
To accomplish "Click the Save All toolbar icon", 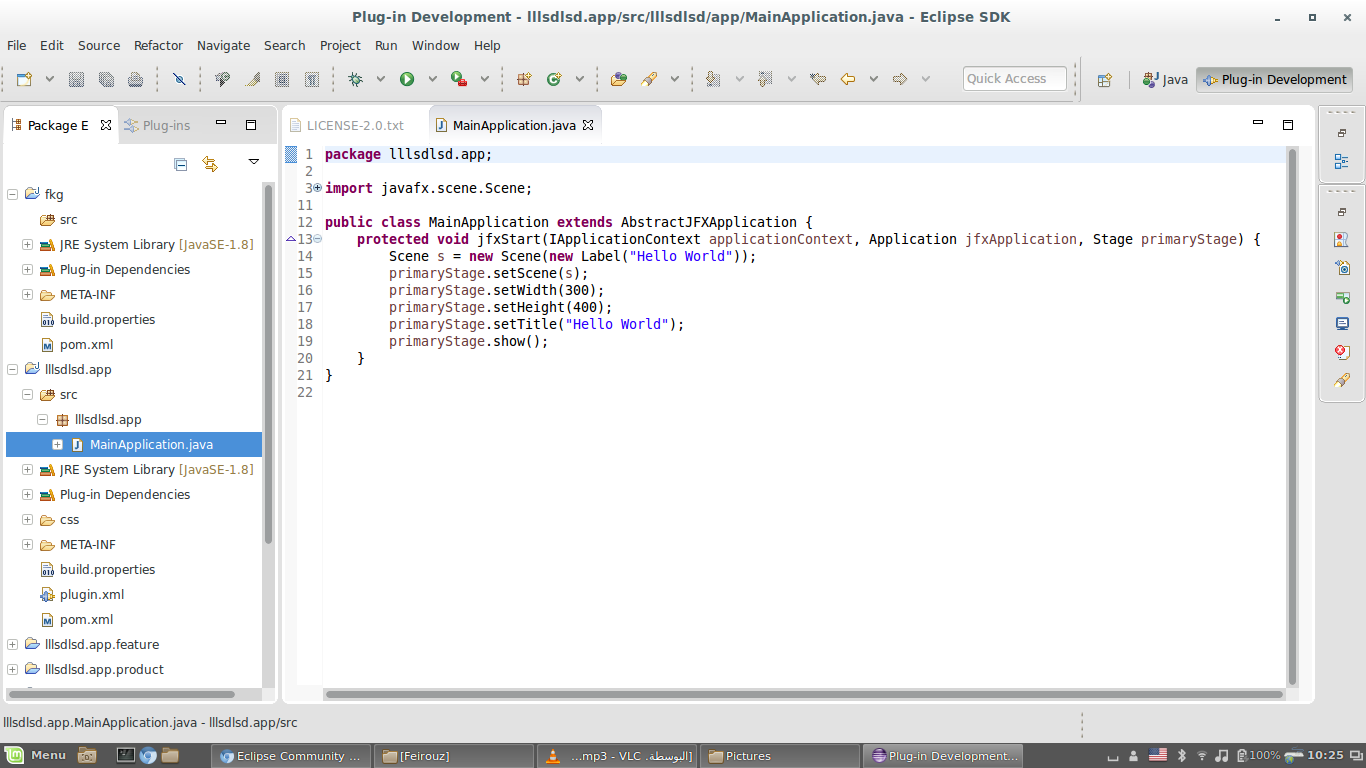I will click(106, 79).
